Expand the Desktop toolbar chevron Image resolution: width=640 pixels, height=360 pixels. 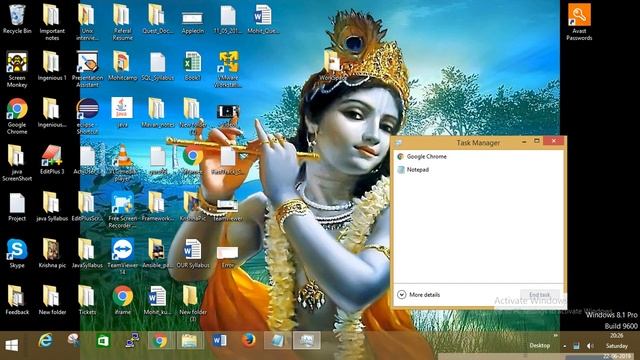(x=556, y=336)
